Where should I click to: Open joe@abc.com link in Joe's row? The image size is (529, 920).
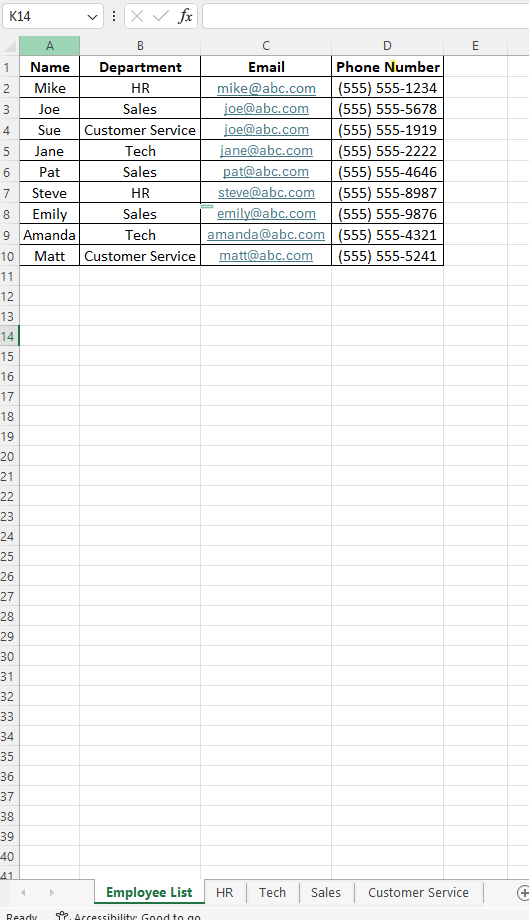tap(266, 109)
